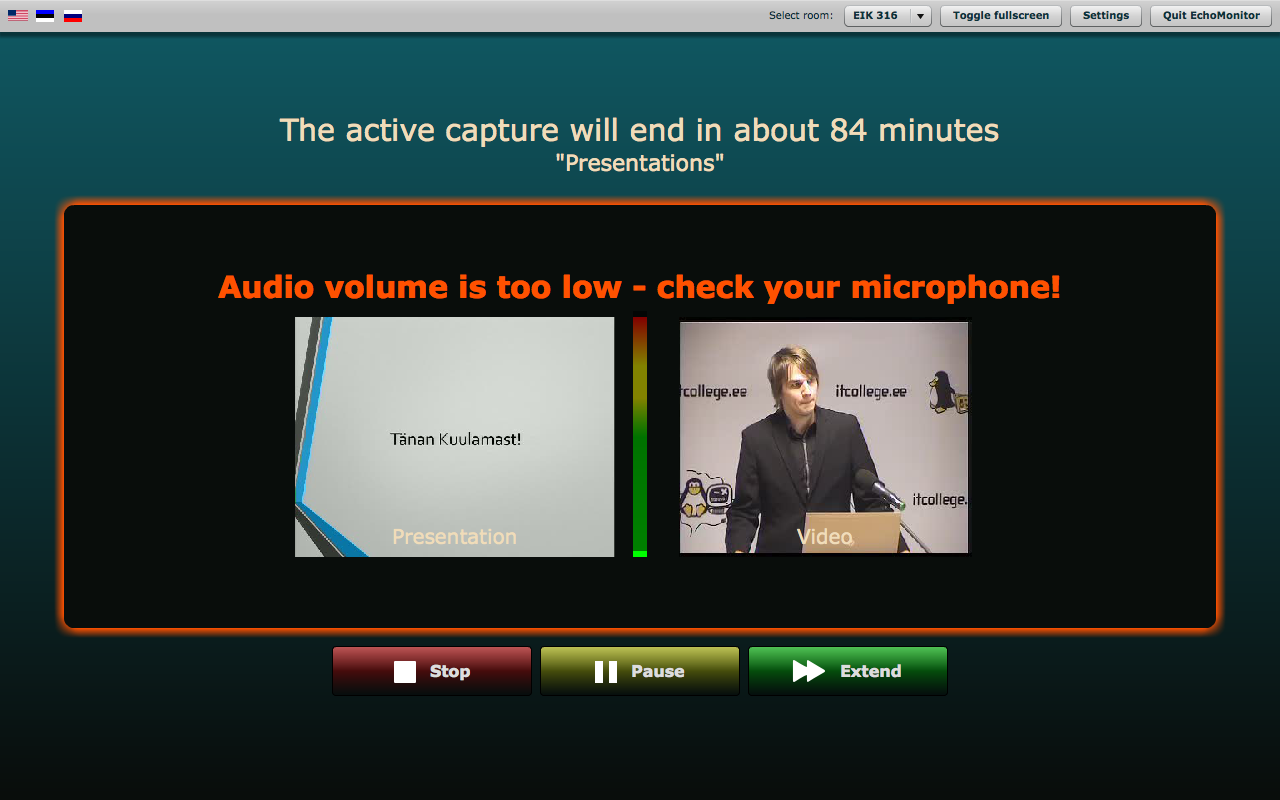Switch language using the US flag

[x=17, y=16]
